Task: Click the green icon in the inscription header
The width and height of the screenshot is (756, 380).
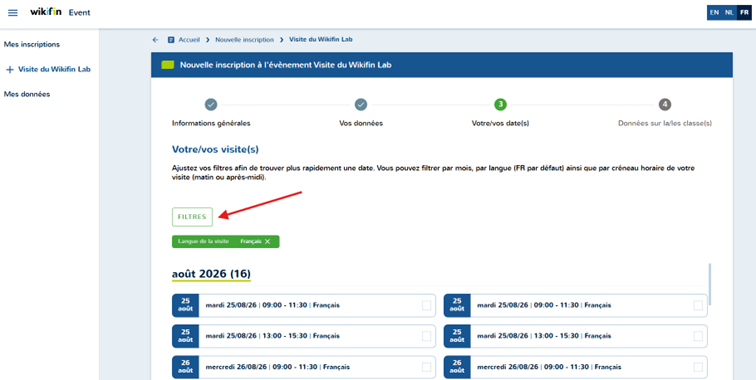Action: [x=167, y=65]
